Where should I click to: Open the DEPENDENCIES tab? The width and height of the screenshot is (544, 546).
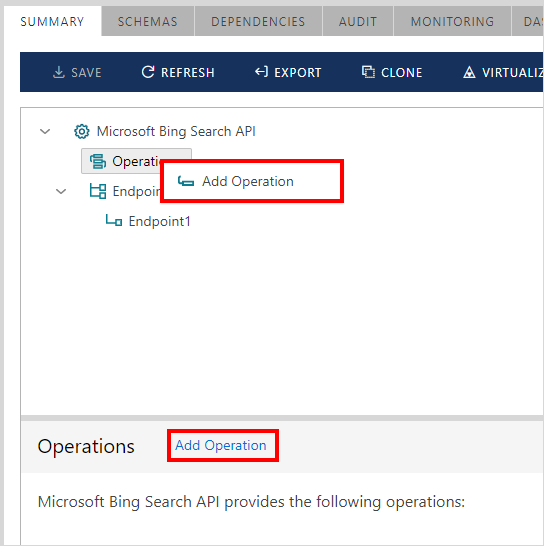click(258, 22)
